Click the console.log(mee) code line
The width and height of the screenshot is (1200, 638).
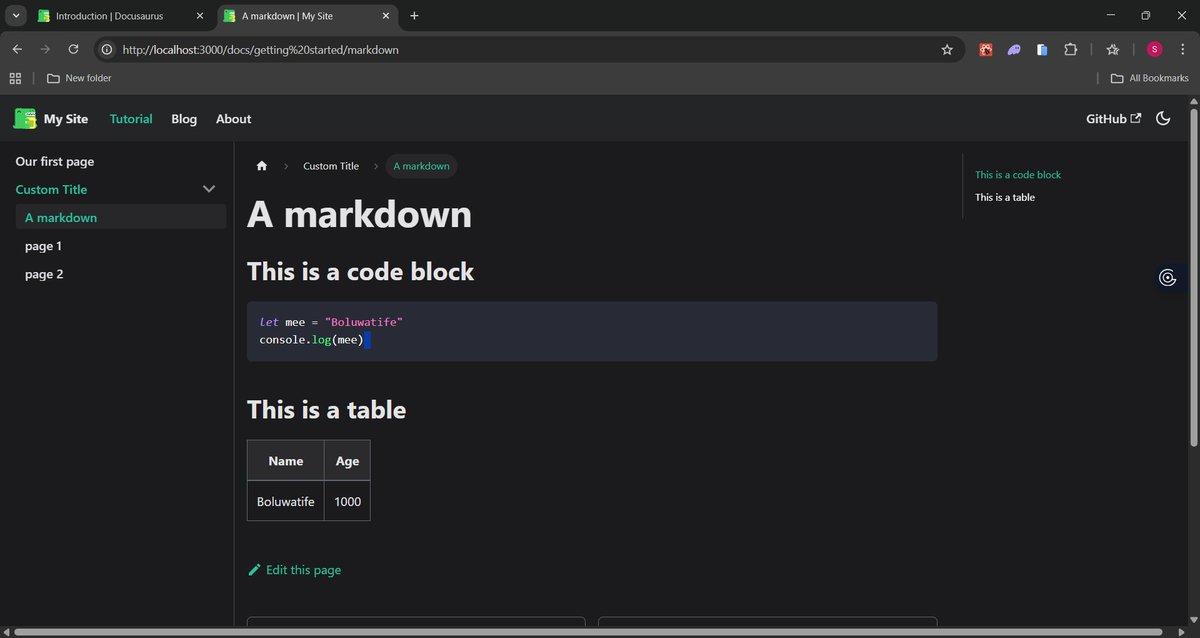[x=312, y=340]
